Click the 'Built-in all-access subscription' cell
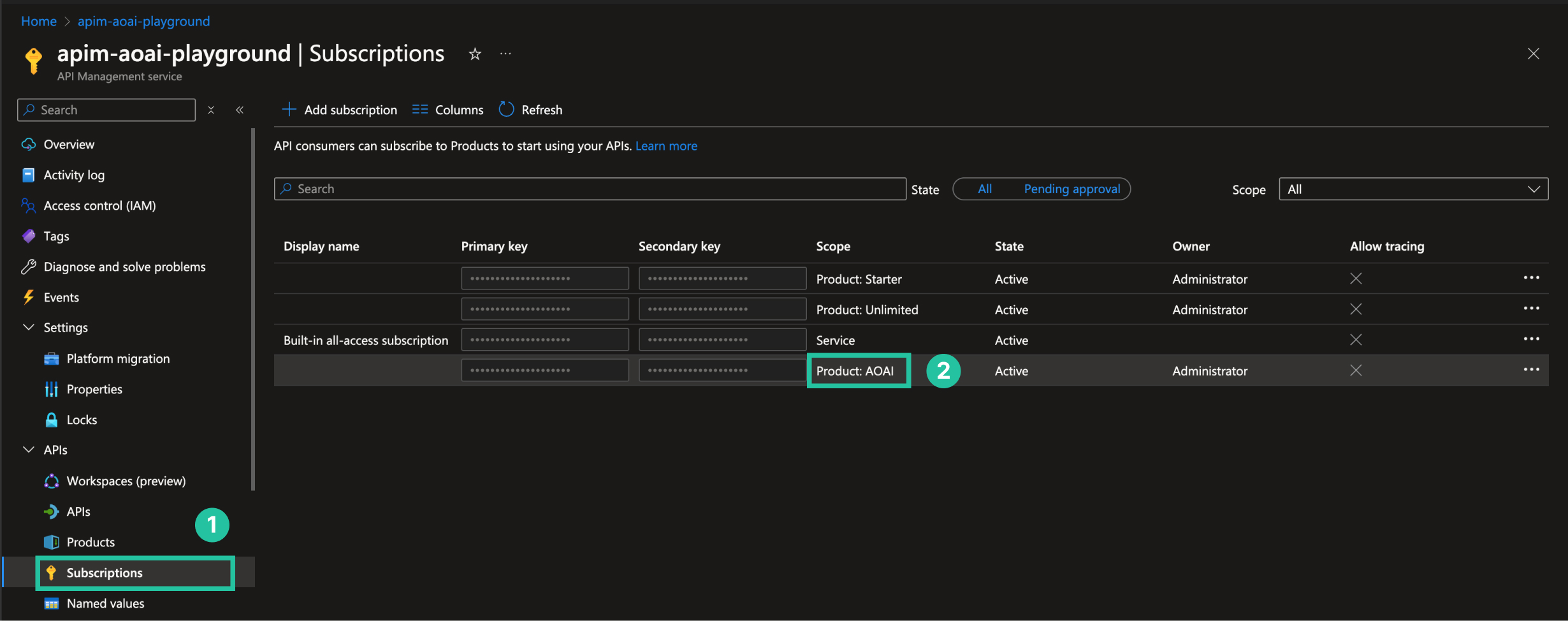This screenshot has width=1568, height=621. [x=366, y=340]
